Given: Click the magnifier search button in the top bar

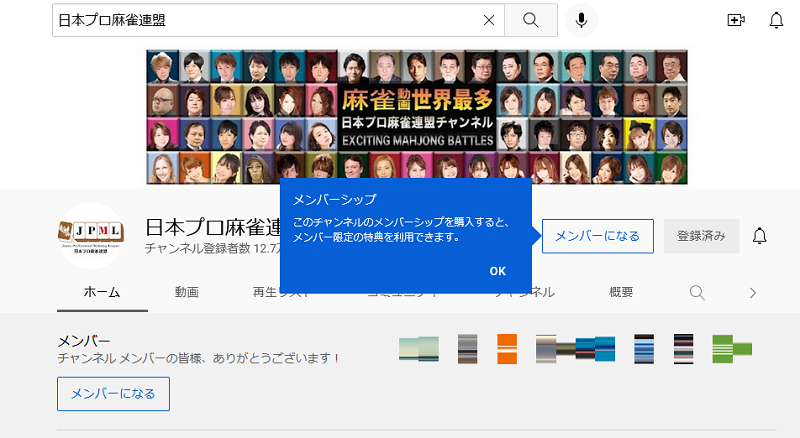Looking at the screenshot, I should tap(531, 20).
